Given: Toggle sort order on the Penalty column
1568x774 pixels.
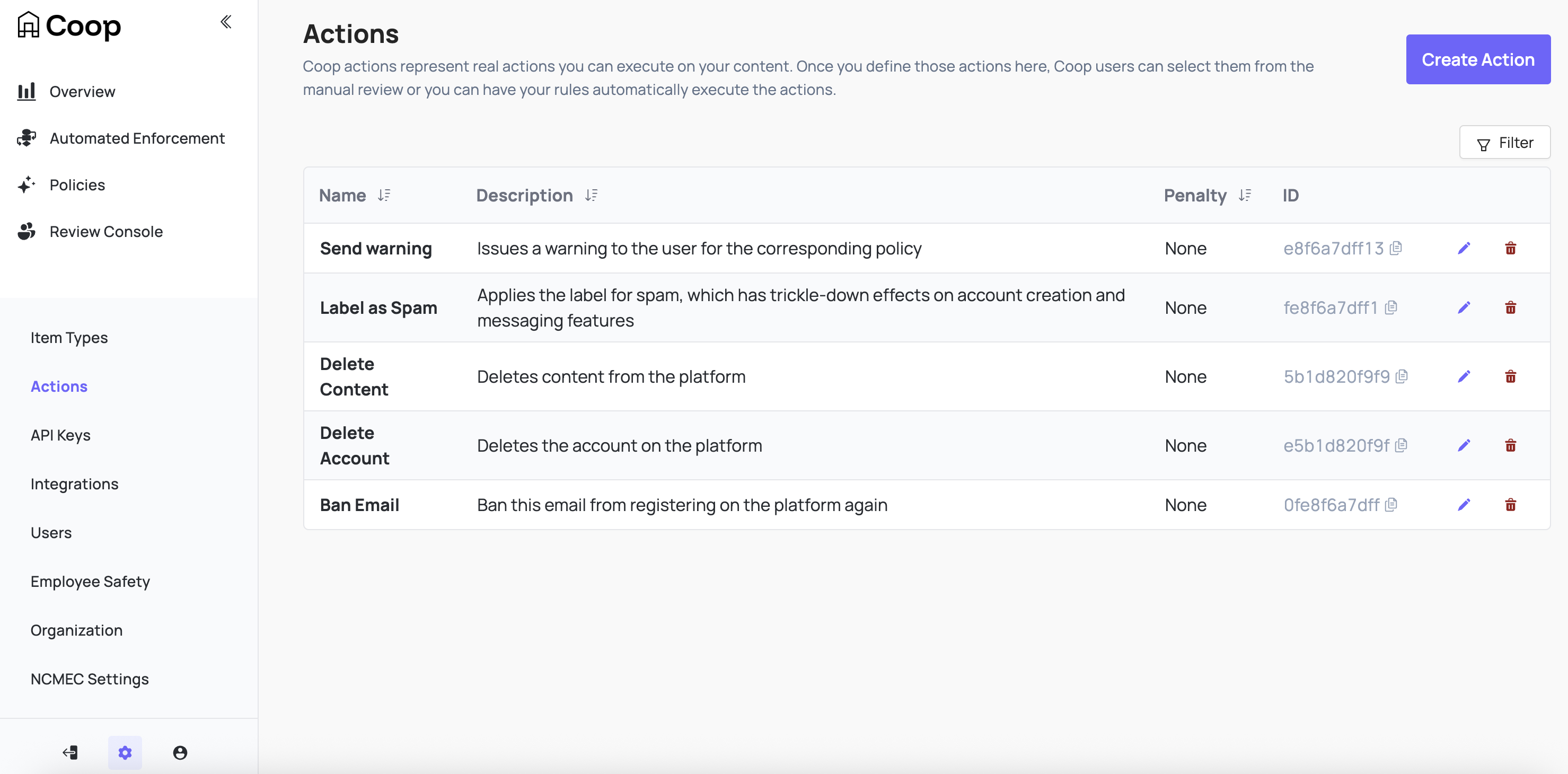Looking at the screenshot, I should [x=1245, y=195].
